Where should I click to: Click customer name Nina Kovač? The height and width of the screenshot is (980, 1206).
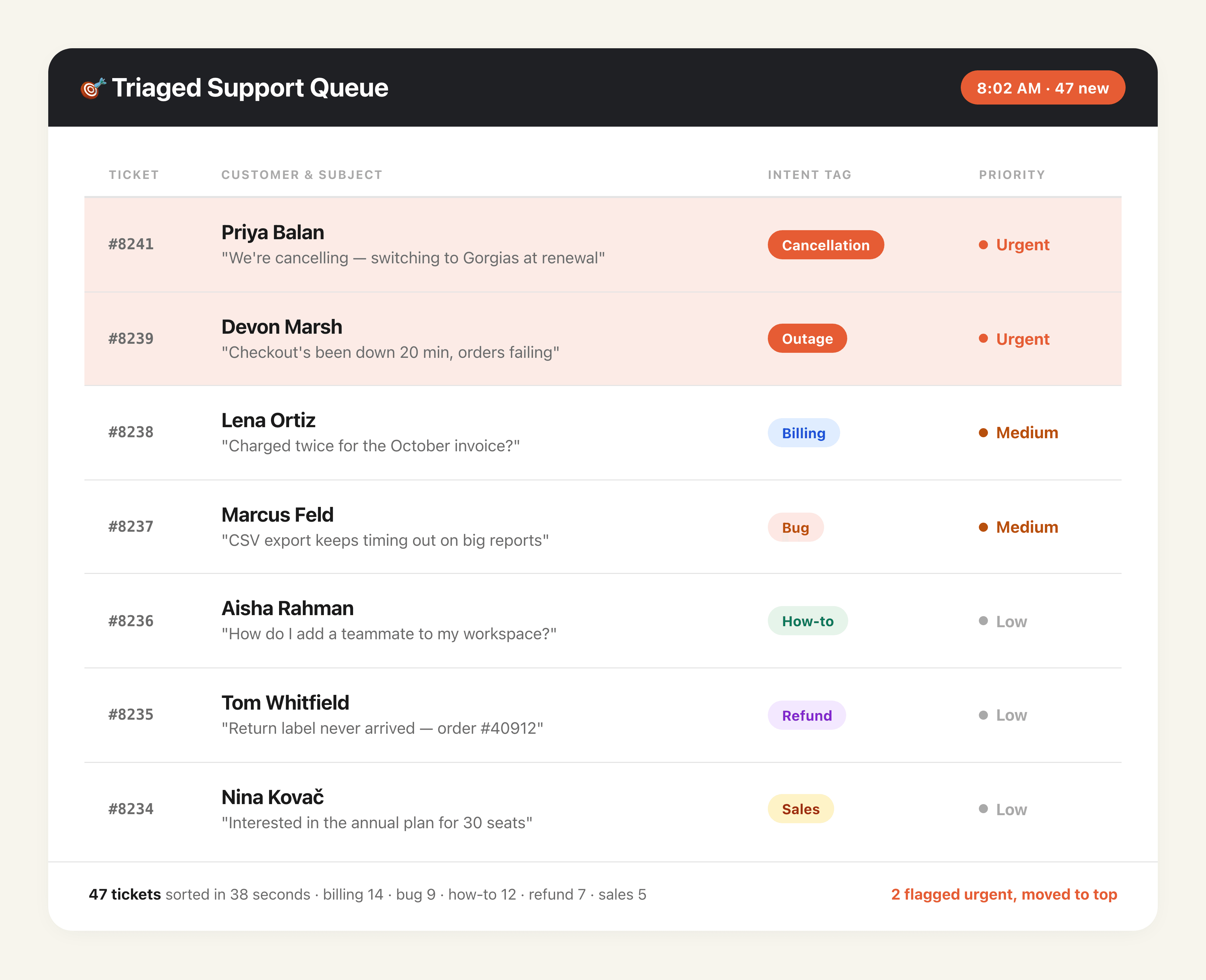click(x=273, y=797)
